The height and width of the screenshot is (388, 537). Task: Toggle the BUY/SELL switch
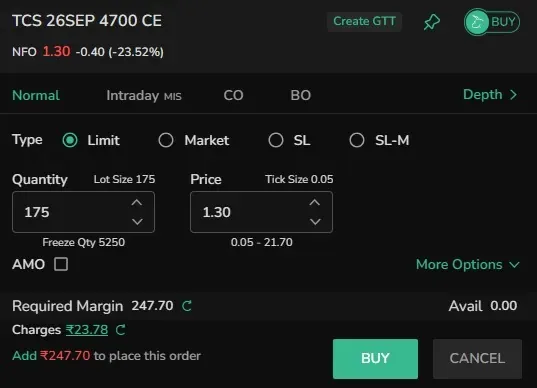click(492, 22)
